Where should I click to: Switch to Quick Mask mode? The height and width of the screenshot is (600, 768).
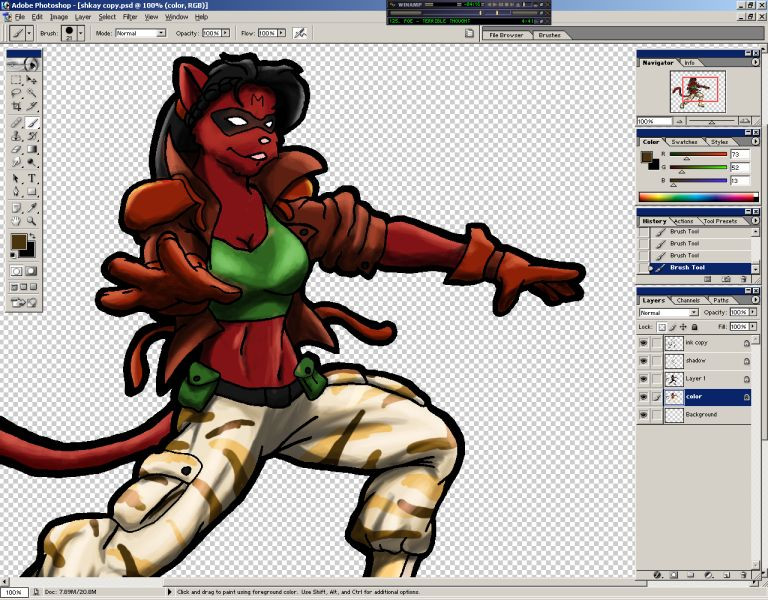point(31,271)
